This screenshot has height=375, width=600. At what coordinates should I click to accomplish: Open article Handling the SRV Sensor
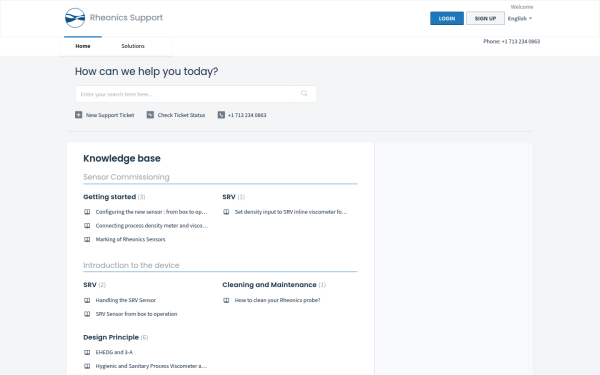[x=126, y=300]
